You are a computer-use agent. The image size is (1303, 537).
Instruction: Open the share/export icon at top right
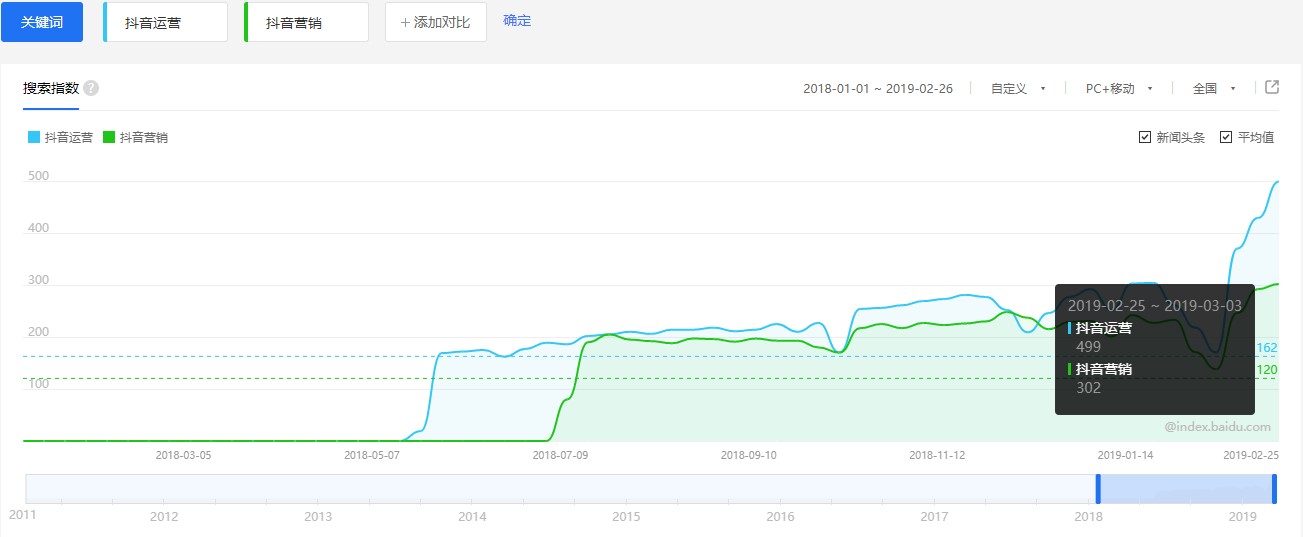[x=1272, y=87]
